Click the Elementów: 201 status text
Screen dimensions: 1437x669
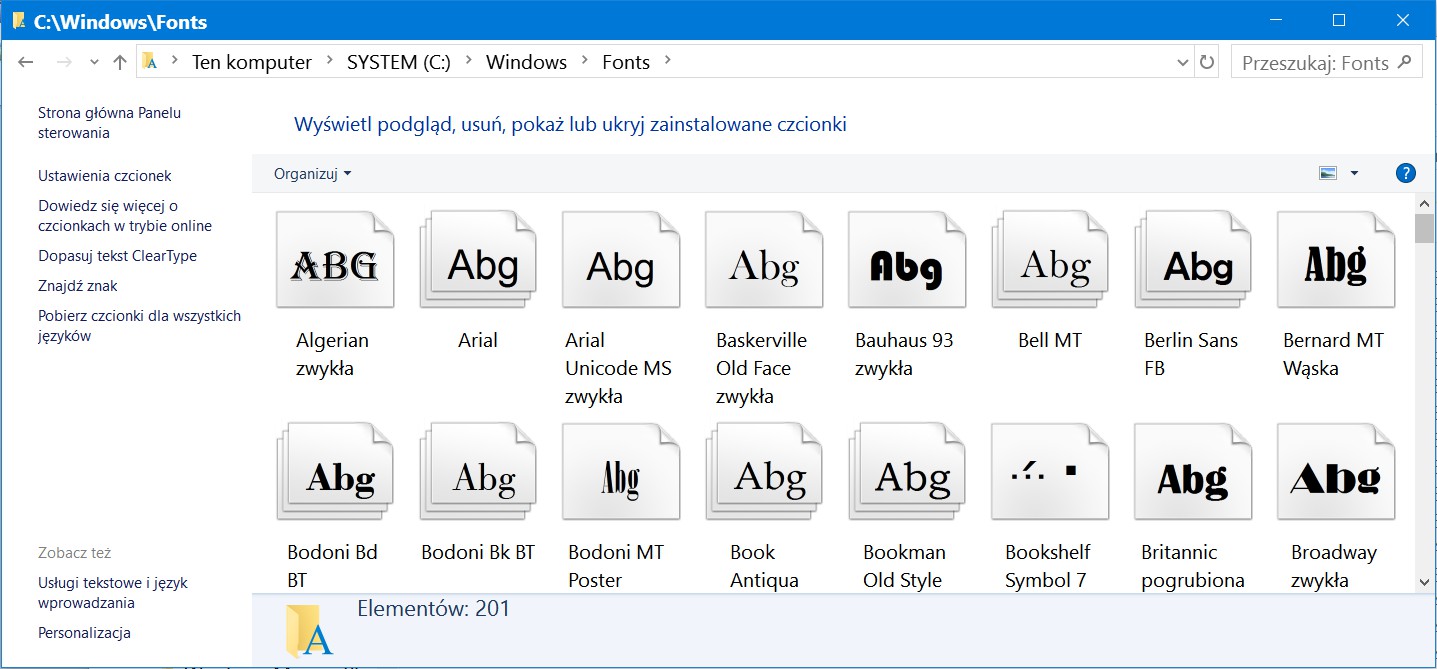click(x=433, y=608)
